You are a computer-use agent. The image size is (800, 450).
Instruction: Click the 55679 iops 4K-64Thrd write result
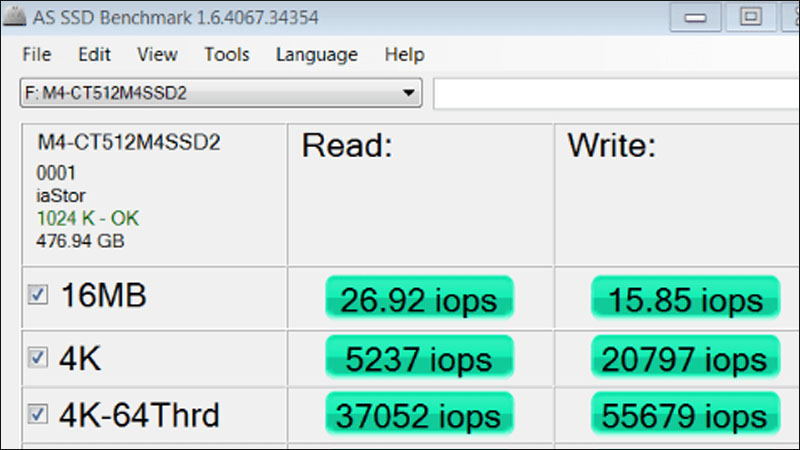click(x=685, y=414)
